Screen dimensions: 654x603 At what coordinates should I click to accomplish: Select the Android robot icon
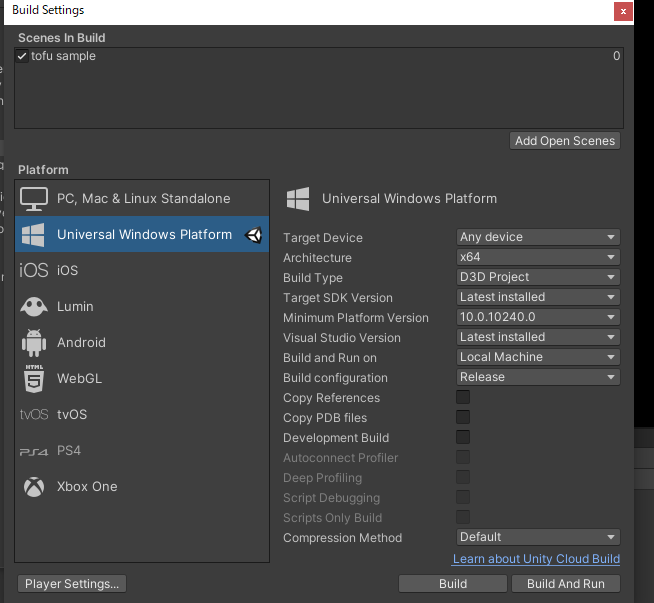pyautogui.click(x=34, y=343)
